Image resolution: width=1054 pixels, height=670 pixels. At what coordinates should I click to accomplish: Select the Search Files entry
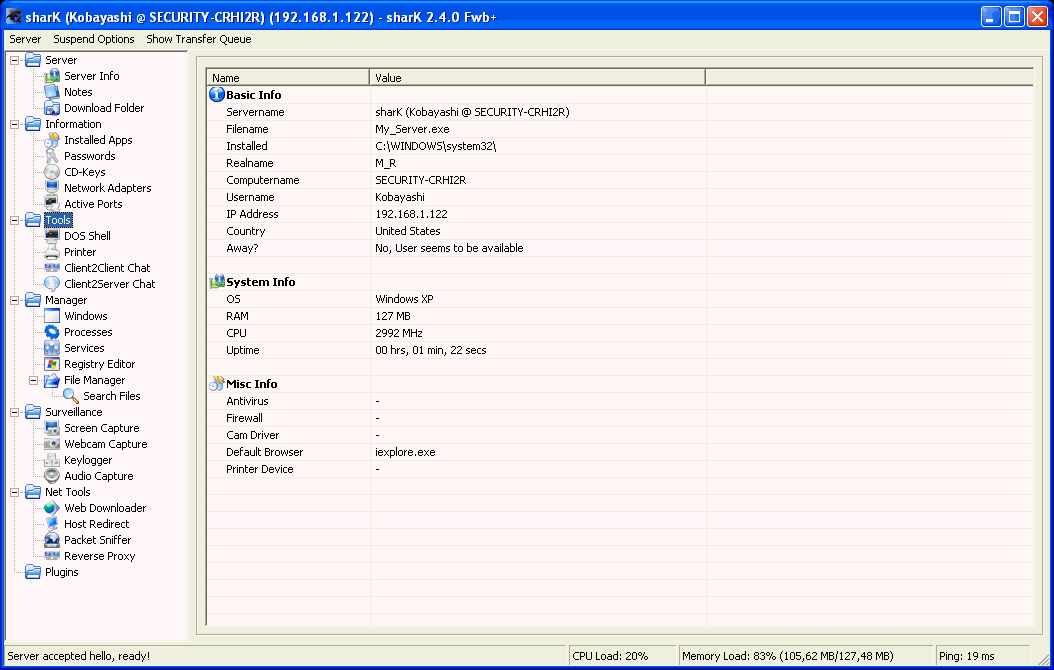tap(112, 395)
